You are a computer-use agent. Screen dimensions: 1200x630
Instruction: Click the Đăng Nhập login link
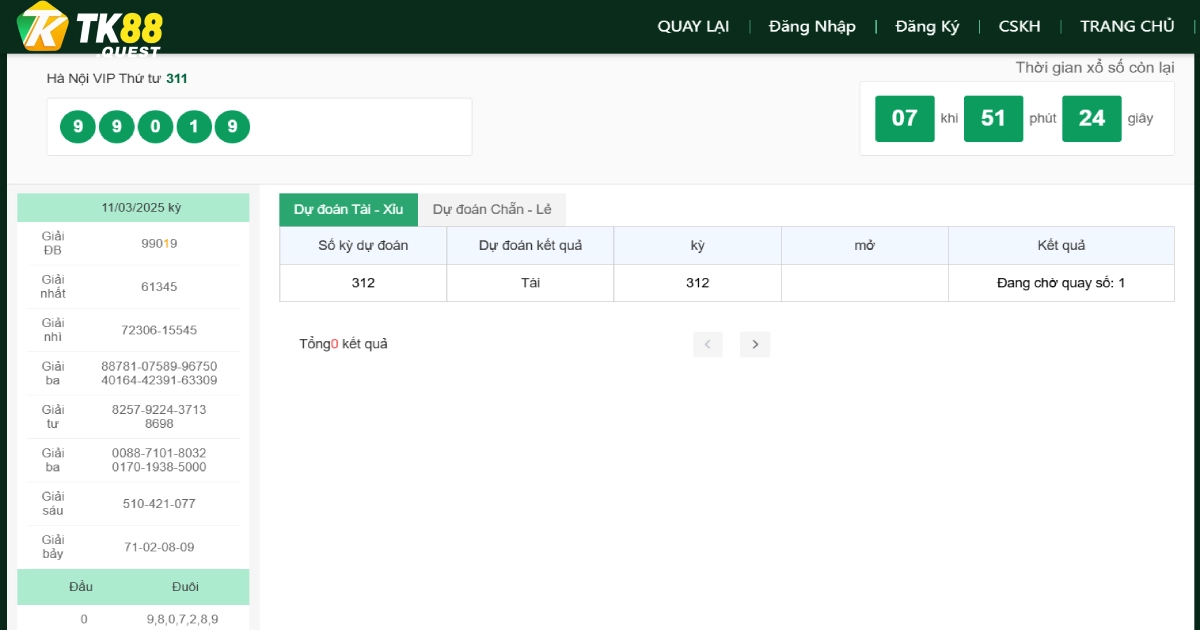point(812,27)
